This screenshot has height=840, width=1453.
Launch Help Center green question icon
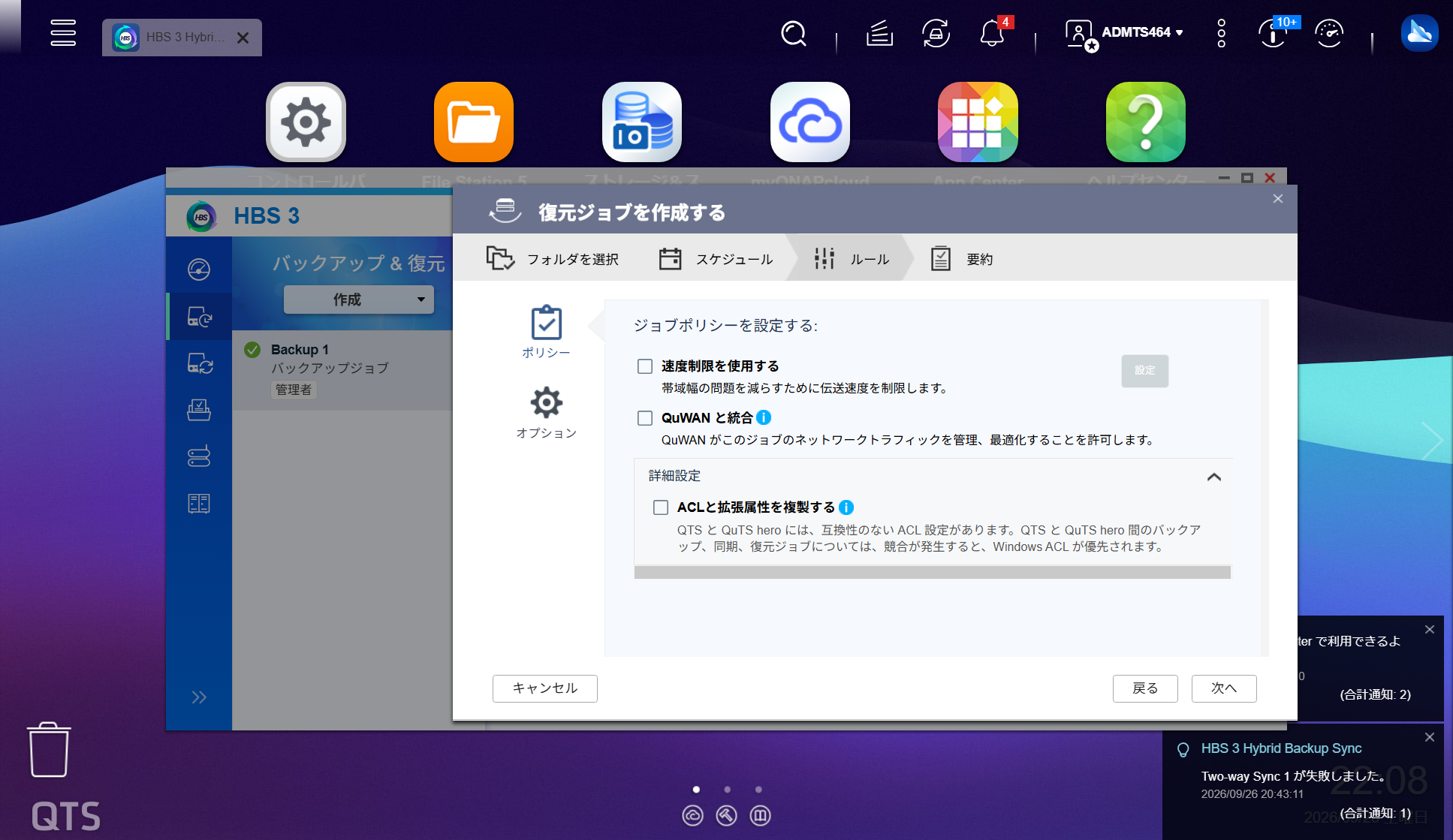tap(1146, 122)
